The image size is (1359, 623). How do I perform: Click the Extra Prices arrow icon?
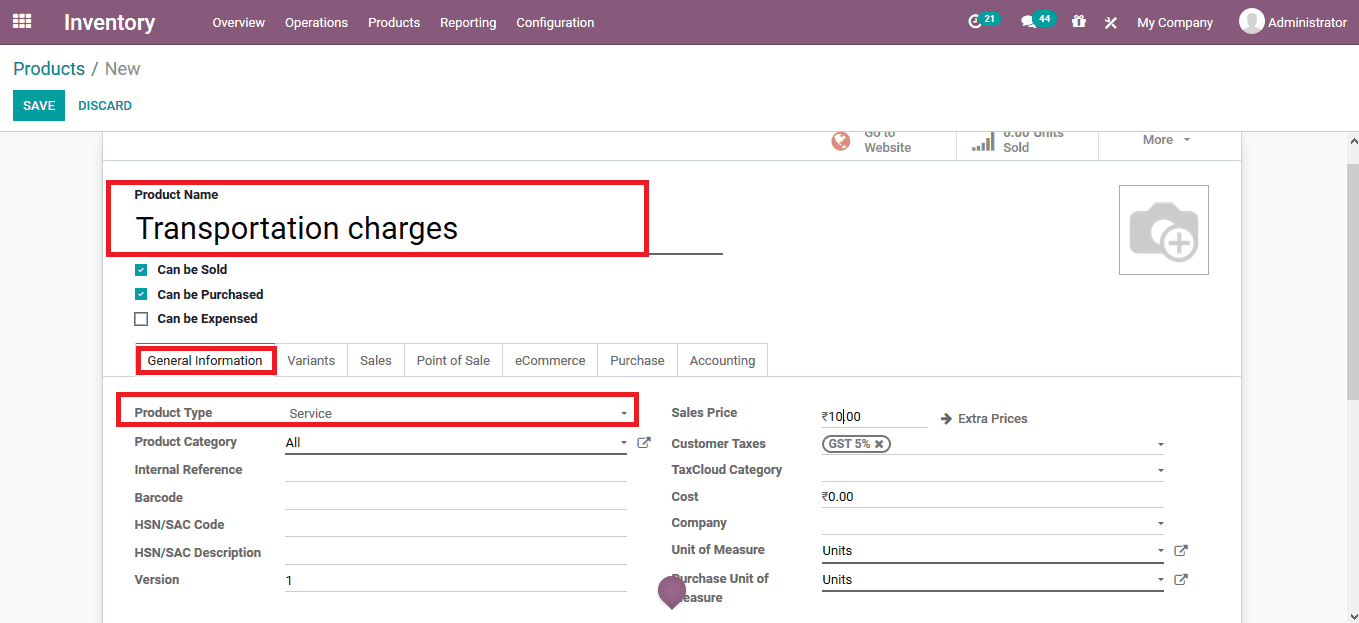pyautogui.click(x=946, y=419)
